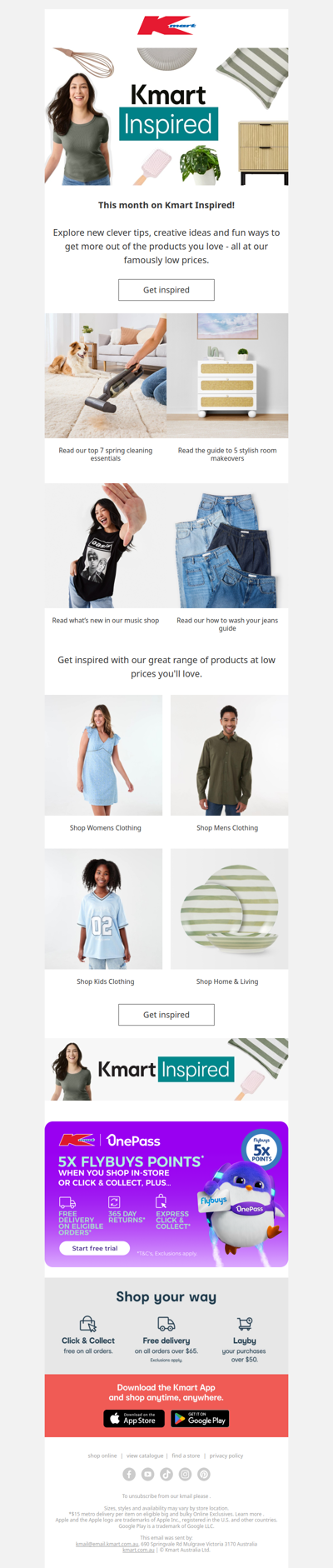The height and width of the screenshot is (1568, 333).
Task: Click the first Get inspired button
Action: click(166, 290)
